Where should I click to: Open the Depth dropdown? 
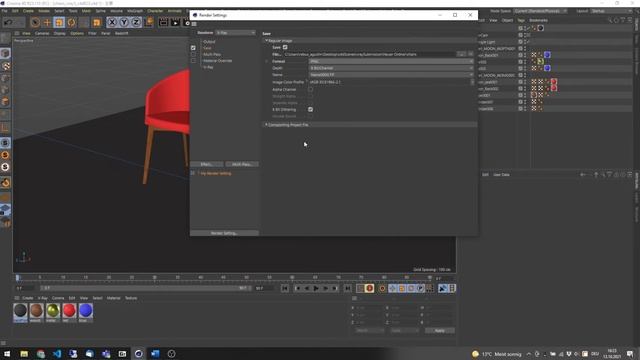pos(391,68)
